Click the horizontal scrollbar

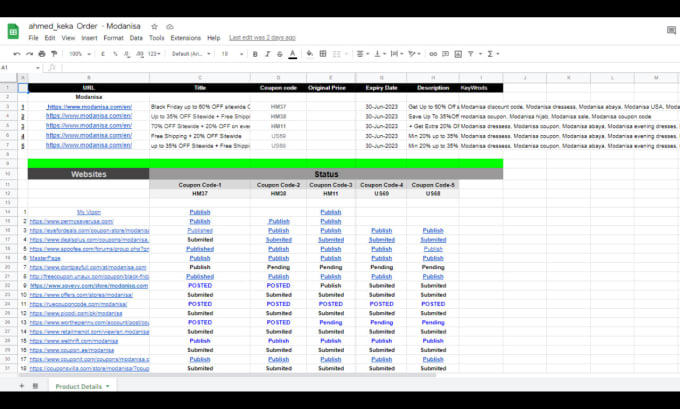coord(226,375)
